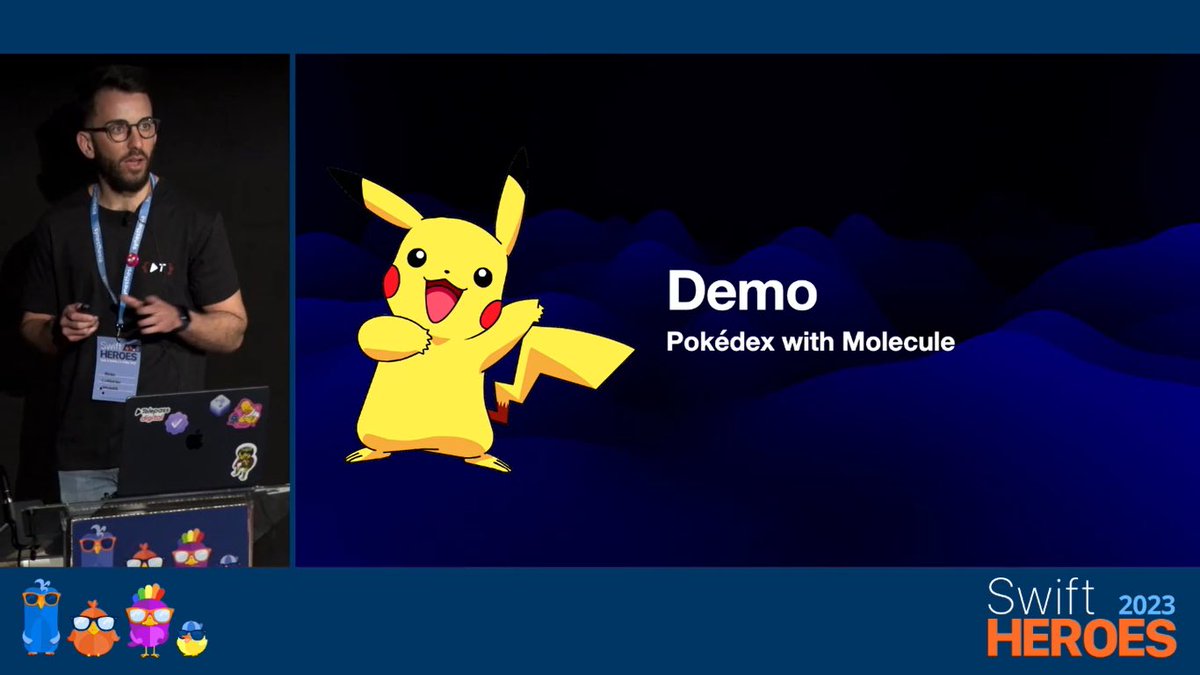Screen dimensions: 1200x675
Task: Click the Apple logo on the laptop lid
Action: [x=194, y=440]
